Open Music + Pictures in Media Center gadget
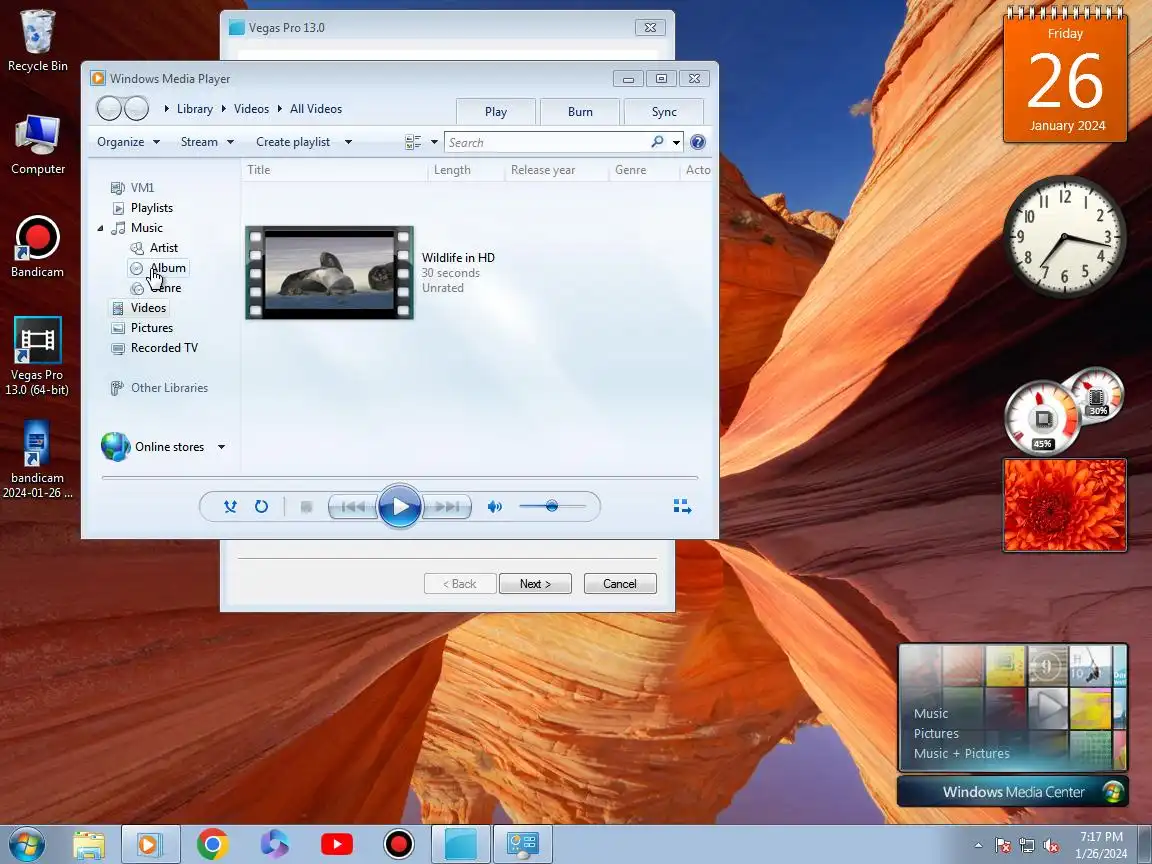The width and height of the screenshot is (1152, 864). [x=962, y=753]
